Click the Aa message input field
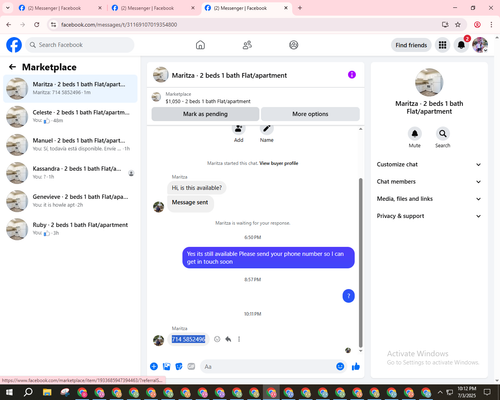 pos(268,367)
